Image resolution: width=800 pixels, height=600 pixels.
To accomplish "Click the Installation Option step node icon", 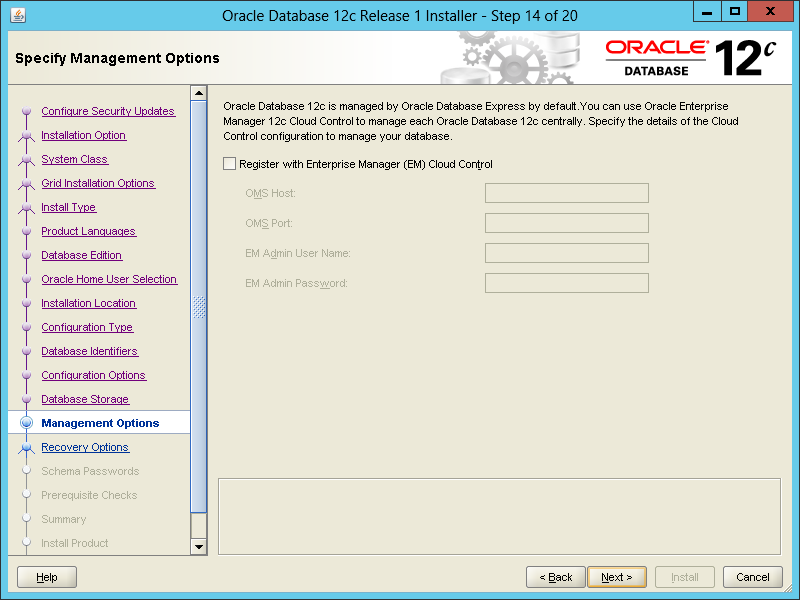I will 27,136.
